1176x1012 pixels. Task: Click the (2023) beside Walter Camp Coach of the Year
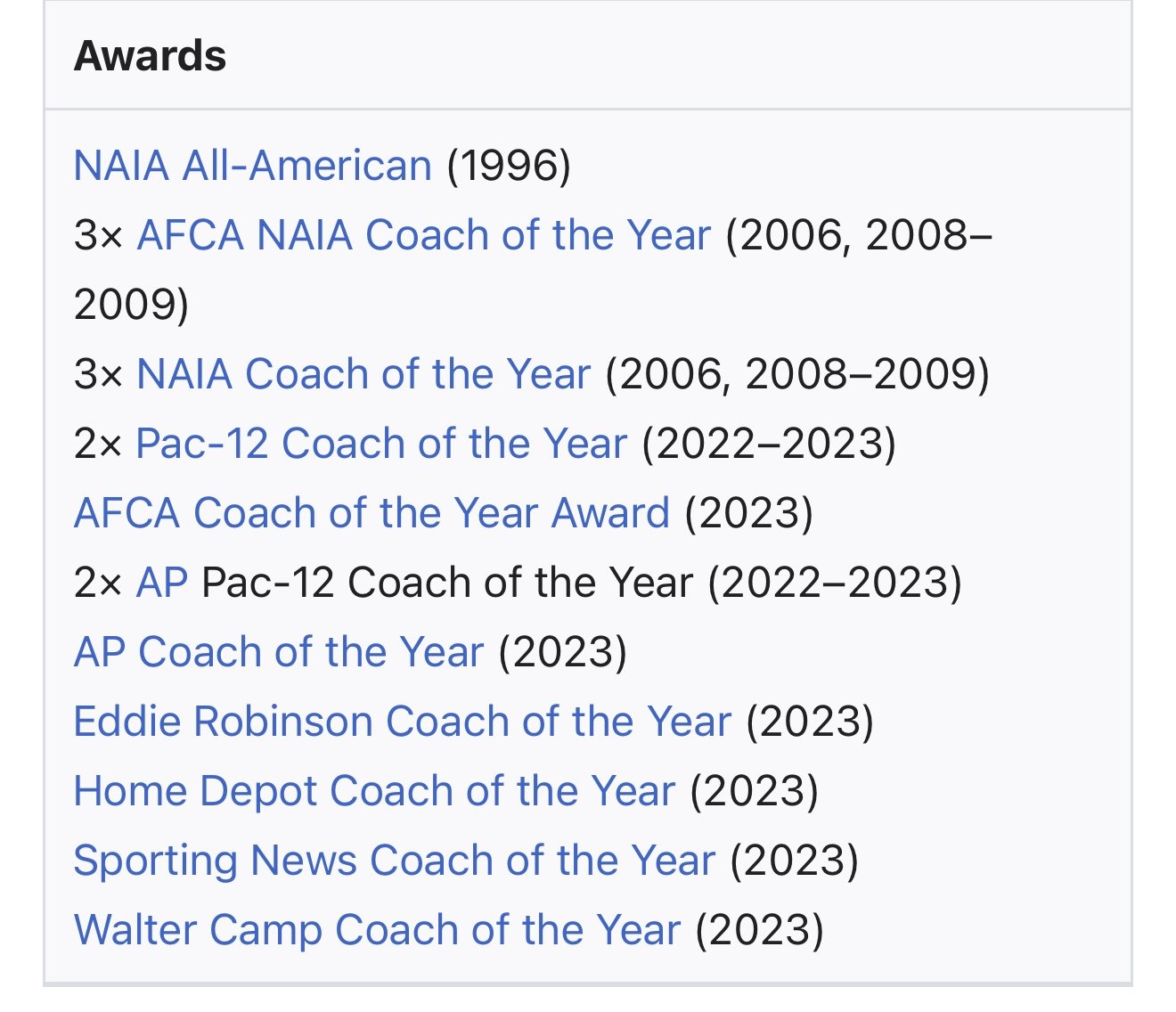[759, 930]
